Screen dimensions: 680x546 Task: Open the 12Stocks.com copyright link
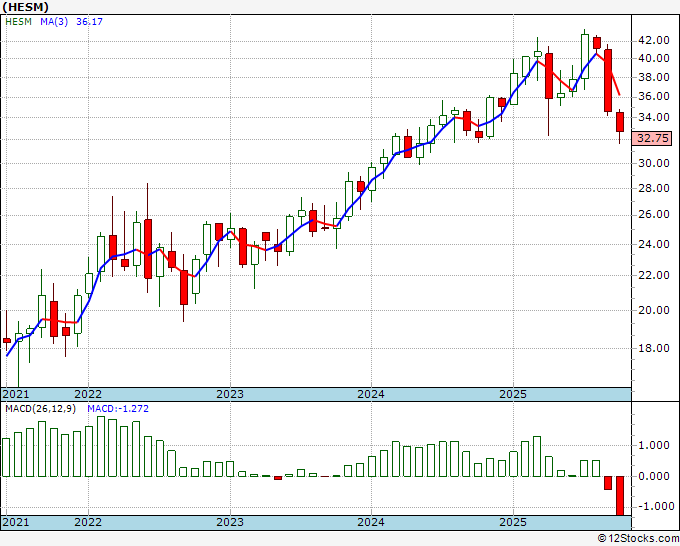point(638,539)
